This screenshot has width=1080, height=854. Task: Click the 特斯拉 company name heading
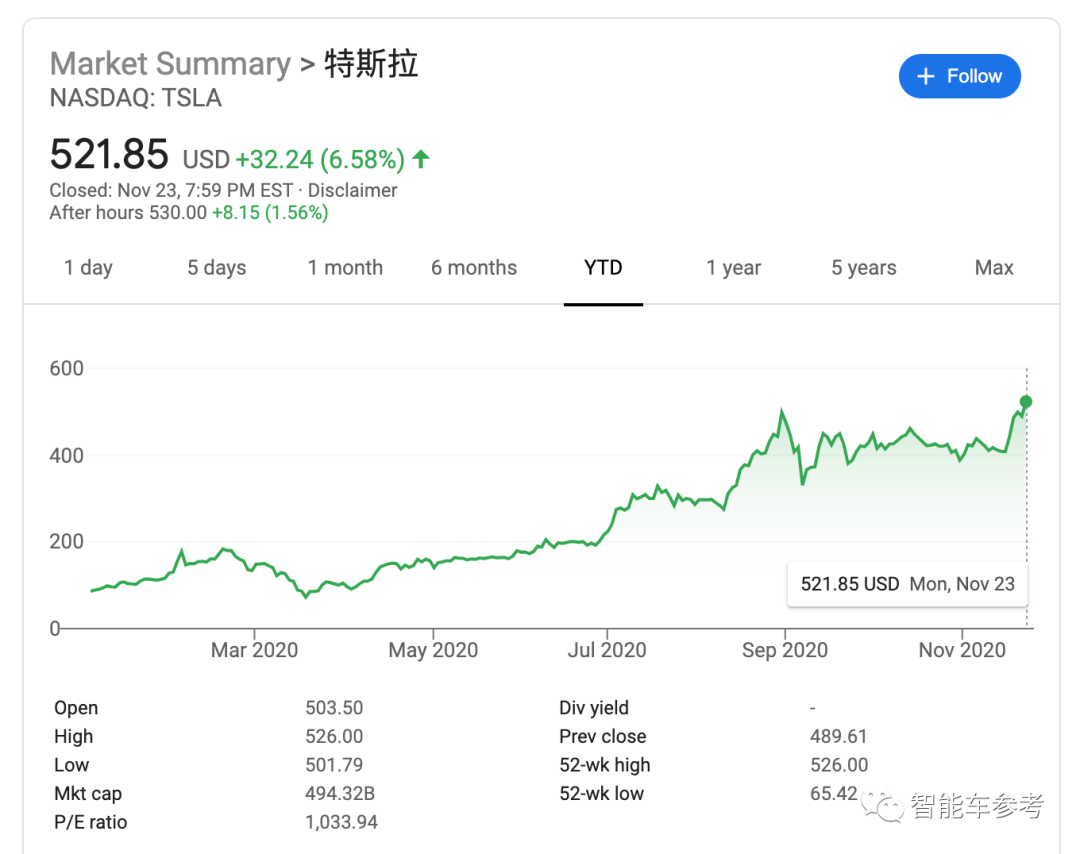click(371, 64)
